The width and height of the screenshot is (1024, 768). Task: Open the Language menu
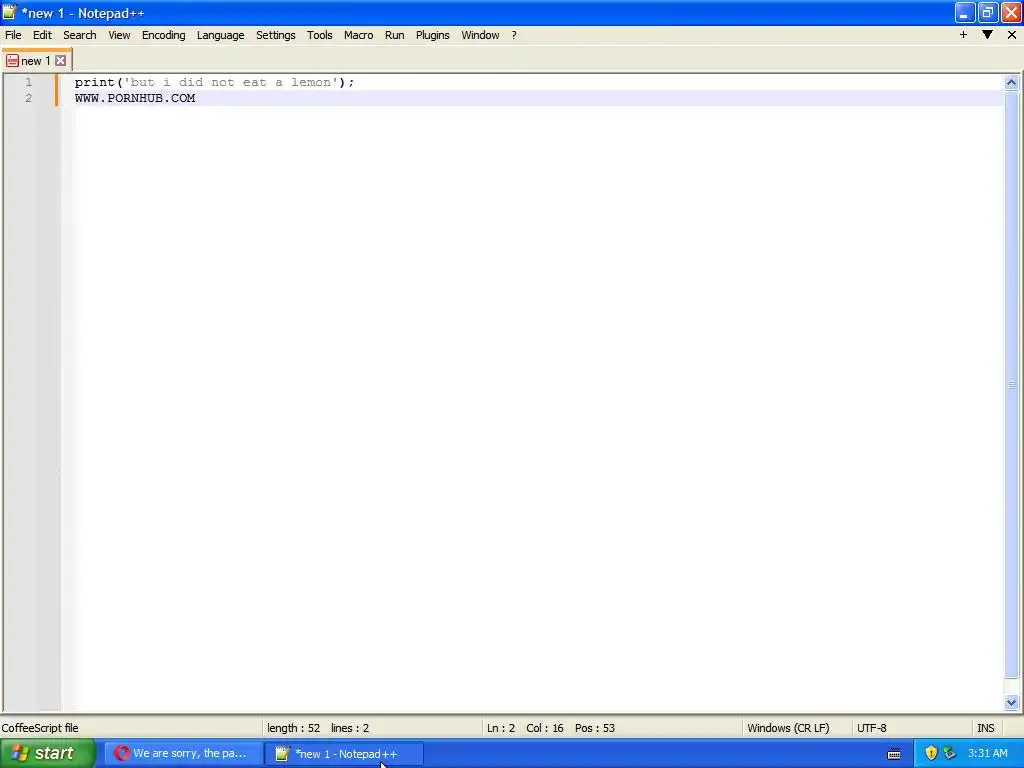tap(220, 35)
